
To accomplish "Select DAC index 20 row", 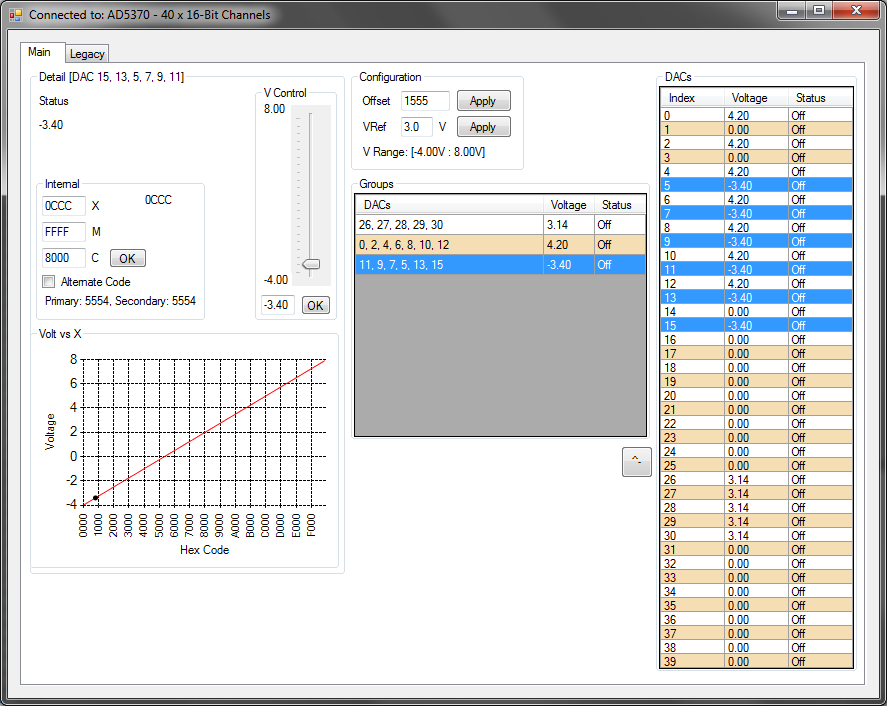I will (x=756, y=395).
